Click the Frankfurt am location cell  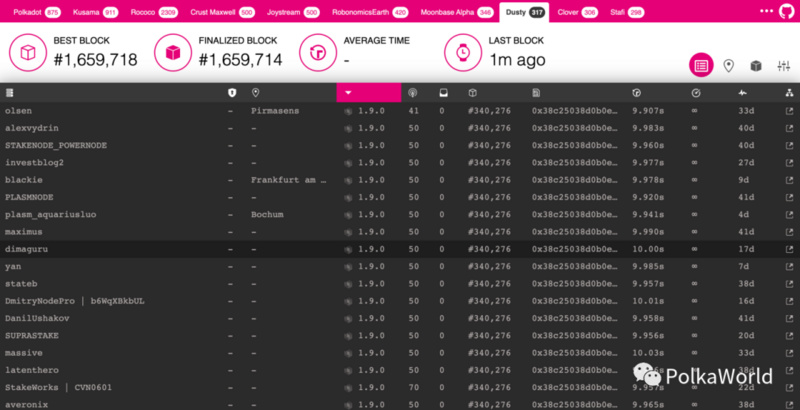288,180
